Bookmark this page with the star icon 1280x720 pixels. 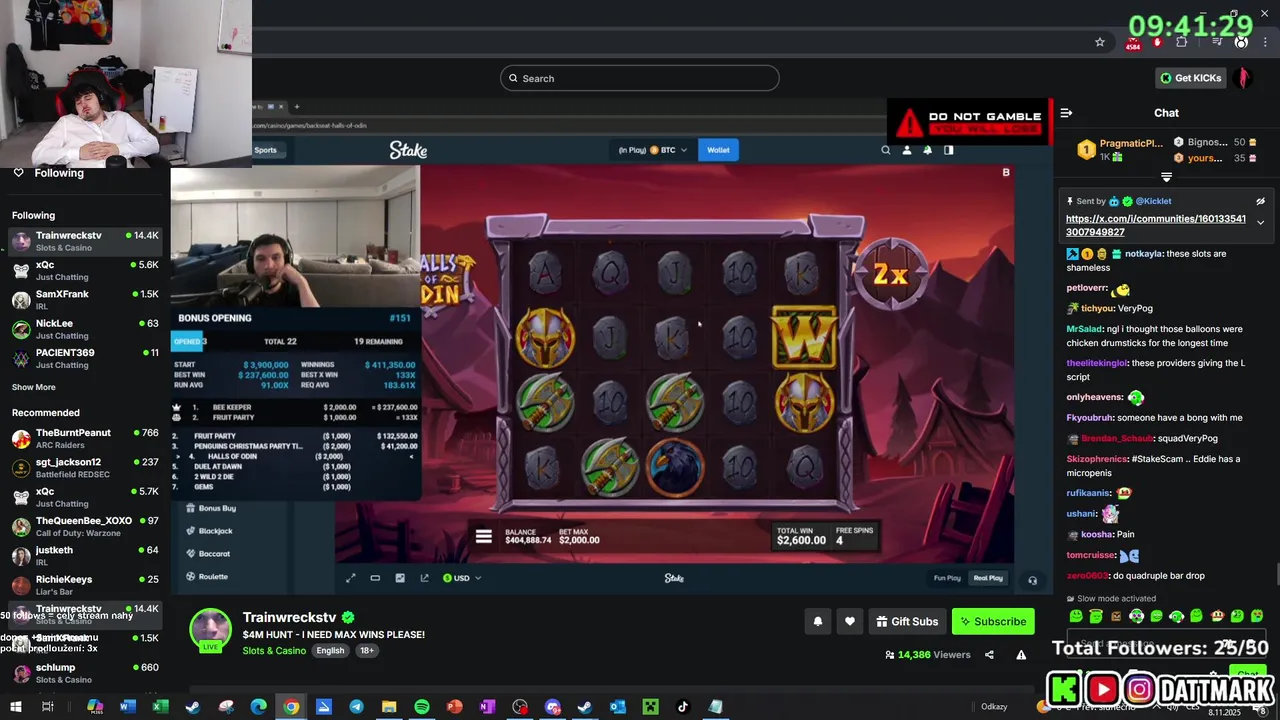(x=1100, y=42)
